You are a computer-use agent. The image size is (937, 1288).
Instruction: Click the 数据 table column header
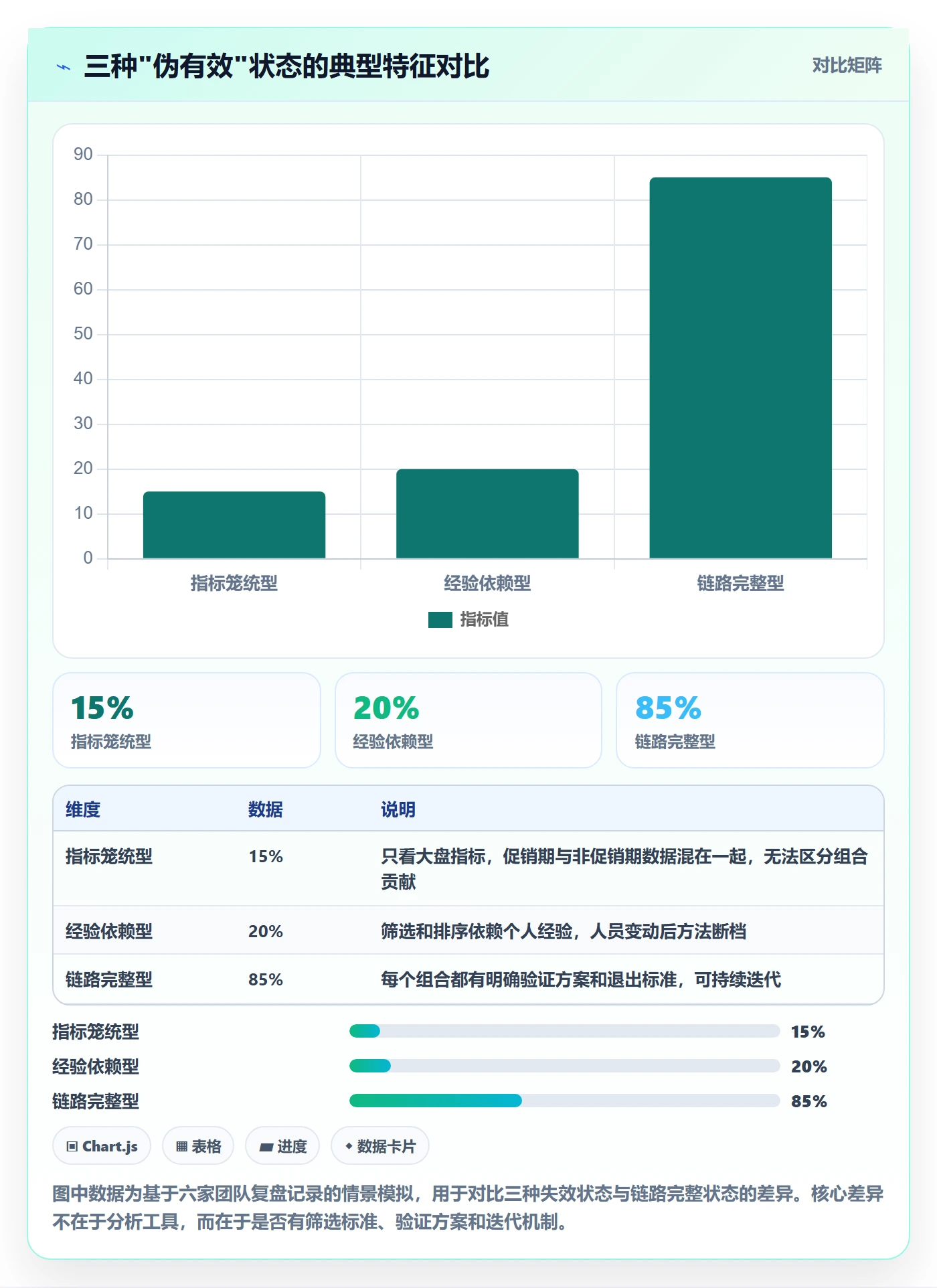[266, 809]
